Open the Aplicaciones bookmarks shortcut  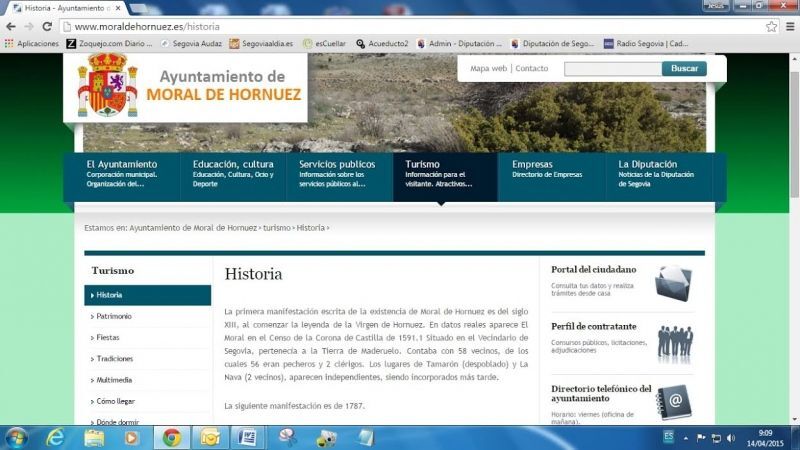coord(32,43)
